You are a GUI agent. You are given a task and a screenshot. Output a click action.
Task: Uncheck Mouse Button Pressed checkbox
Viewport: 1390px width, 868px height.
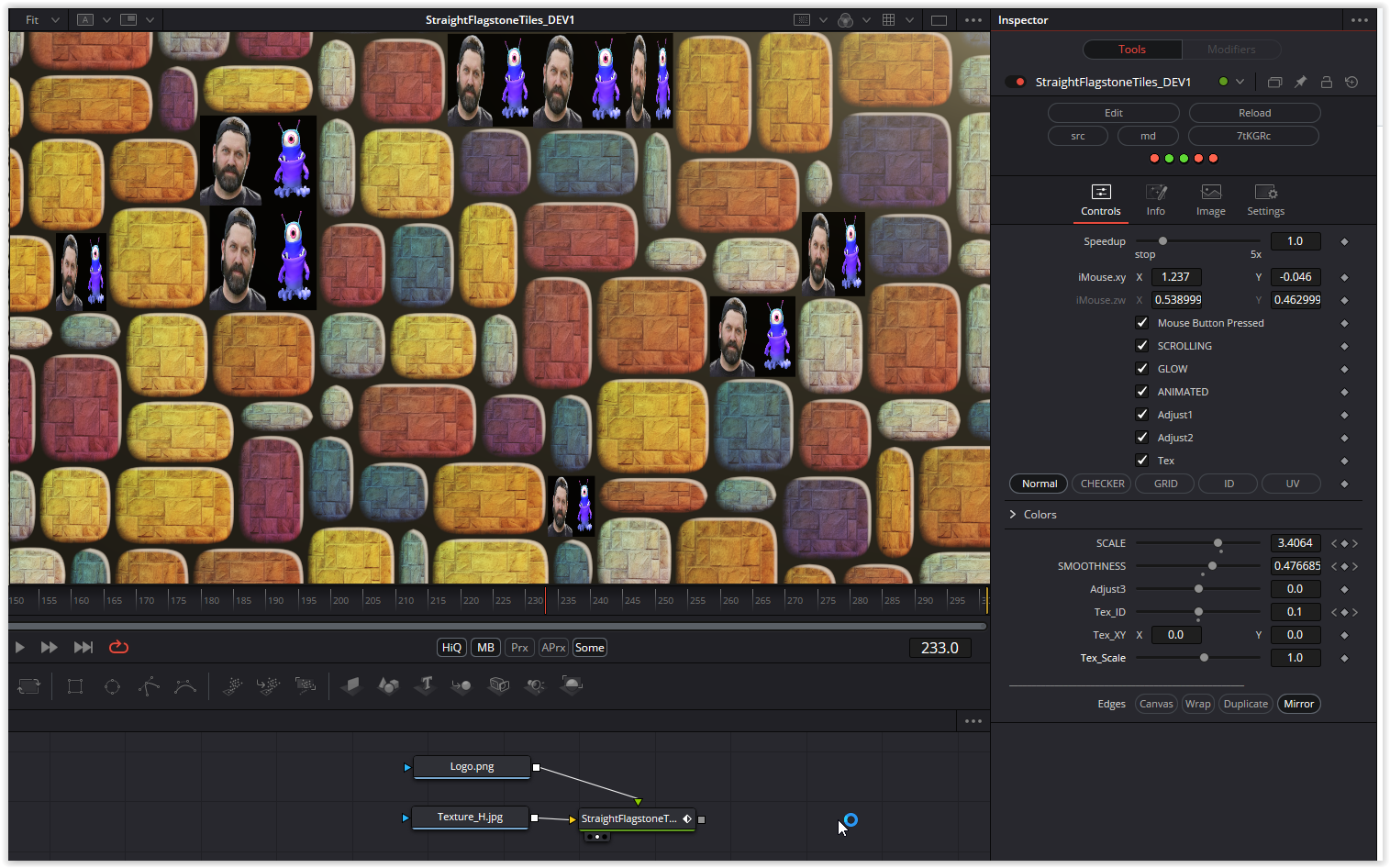tap(1142, 323)
